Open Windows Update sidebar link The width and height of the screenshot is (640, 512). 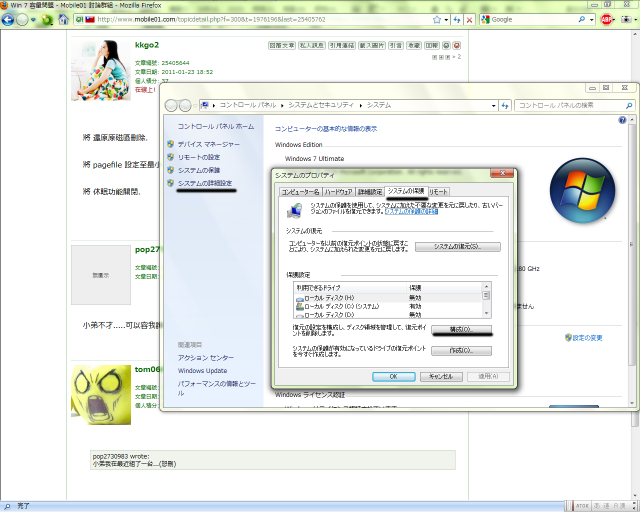pyautogui.click(x=202, y=371)
